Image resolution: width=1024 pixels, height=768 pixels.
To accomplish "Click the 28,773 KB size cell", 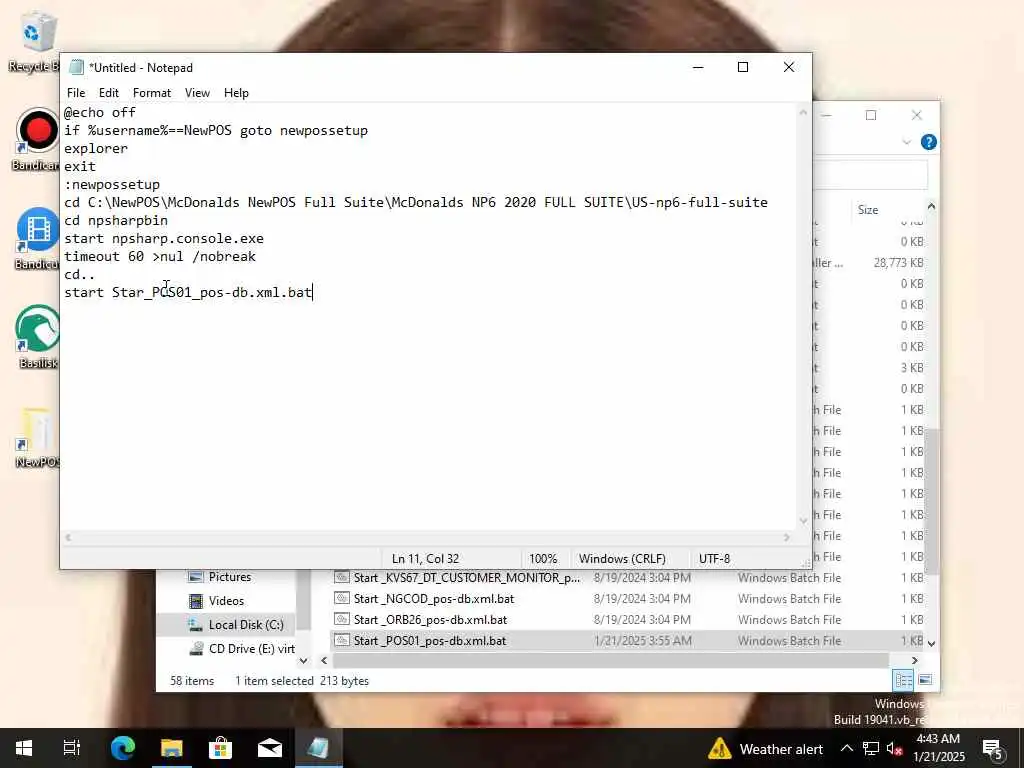I will 898,263.
